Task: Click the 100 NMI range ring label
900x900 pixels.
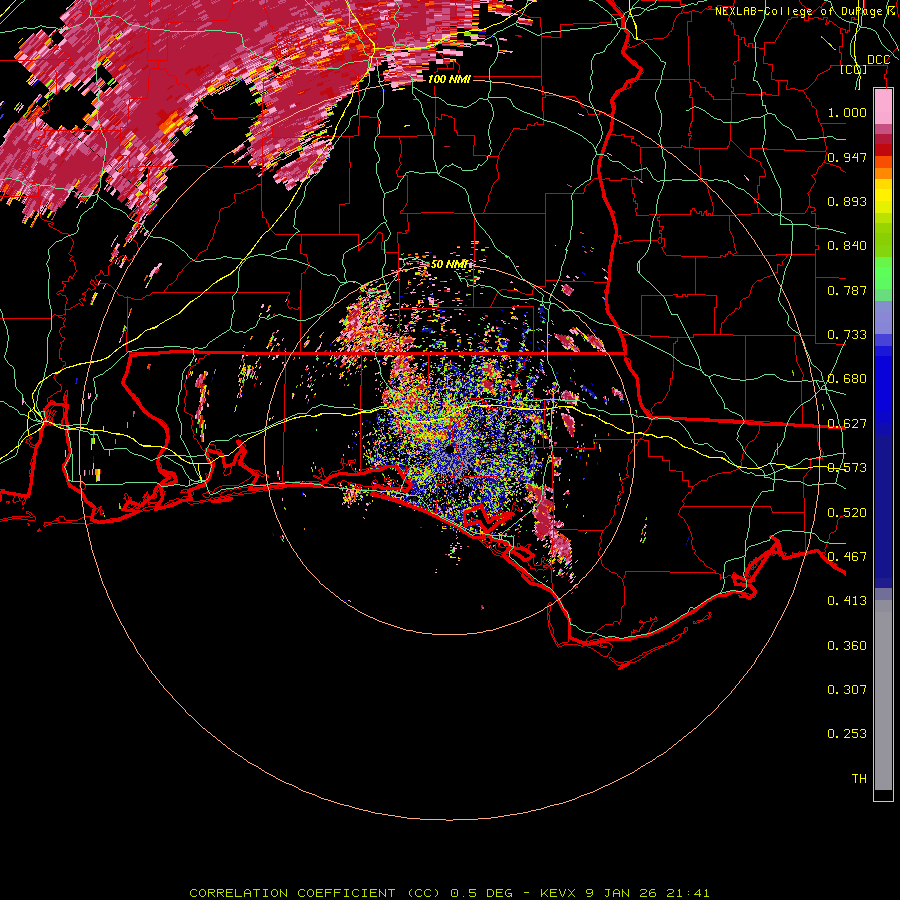Action: point(449,79)
